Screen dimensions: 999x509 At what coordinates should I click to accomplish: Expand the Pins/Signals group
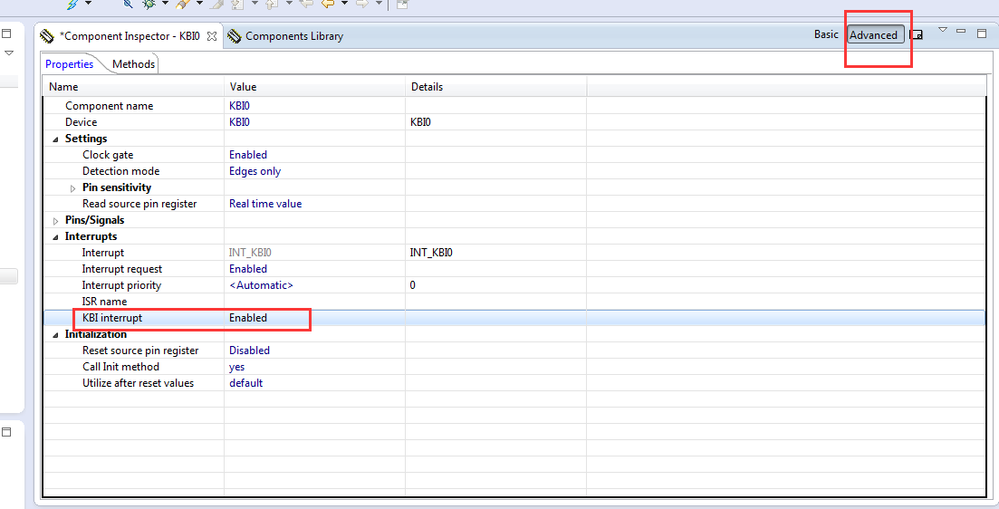coord(56,220)
